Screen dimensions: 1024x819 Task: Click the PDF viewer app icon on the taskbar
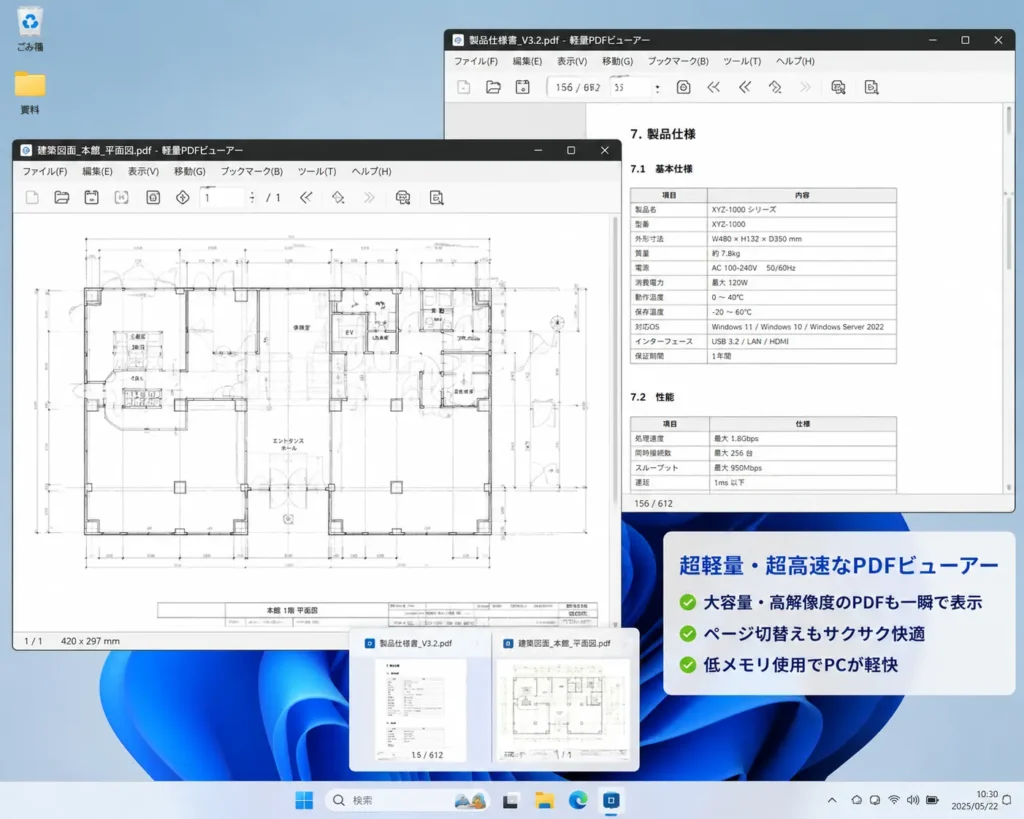[x=611, y=800]
